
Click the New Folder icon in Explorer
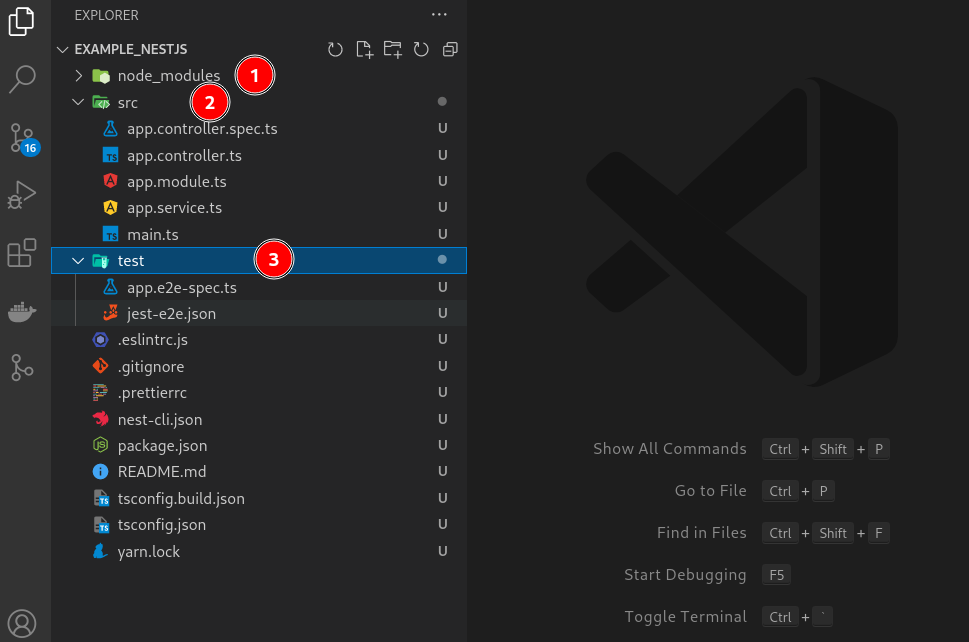pos(392,49)
